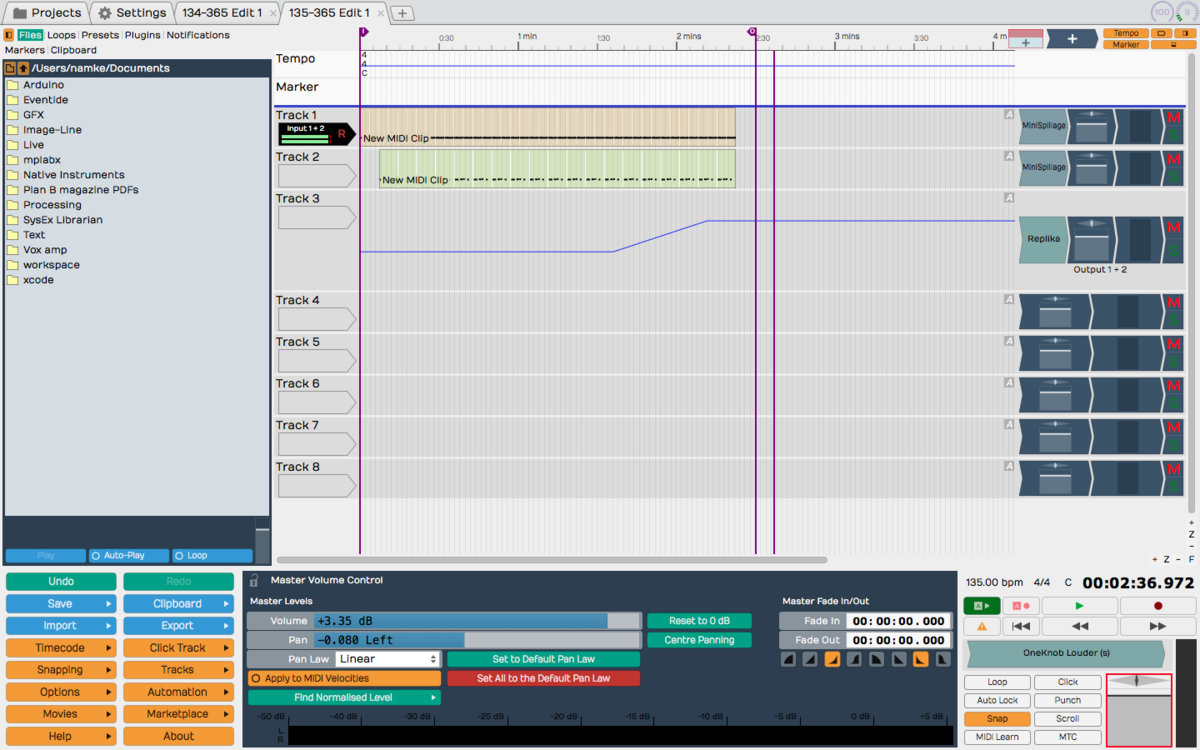Hit the return-to-start transport button

point(1020,626)
